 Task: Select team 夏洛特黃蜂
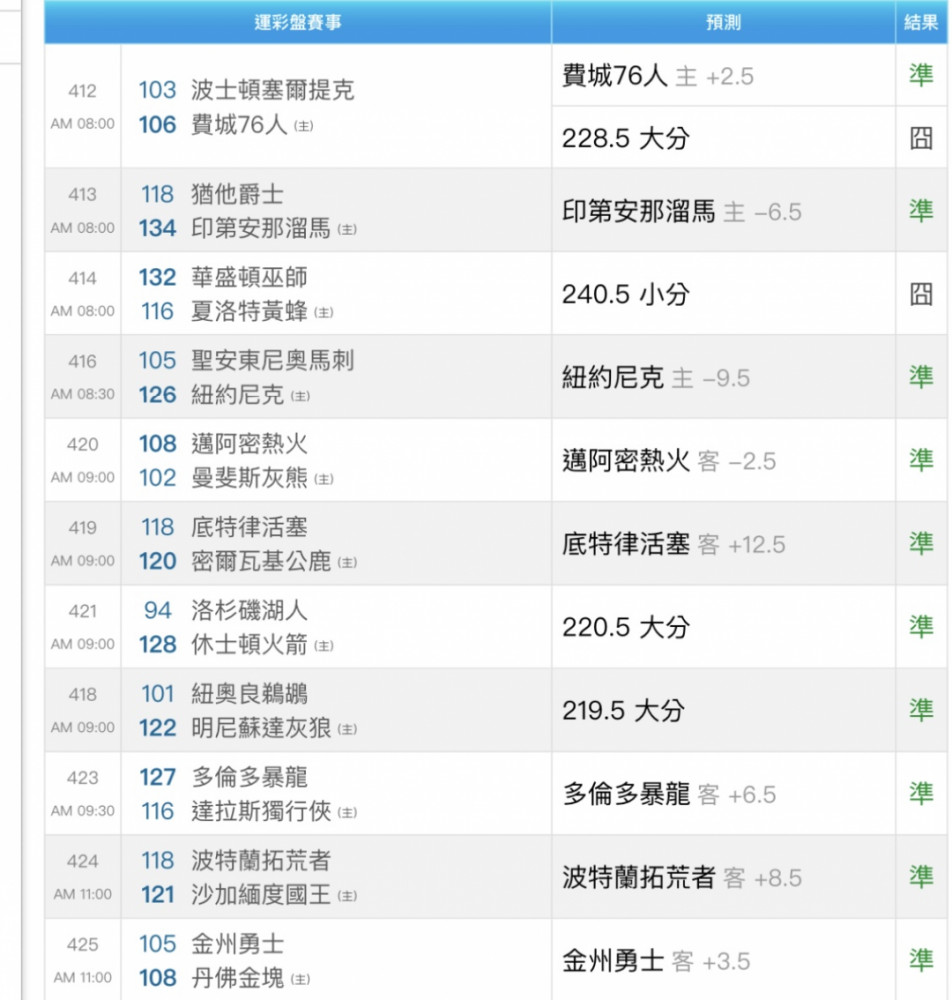pyautogui.click(x=249, y=311)
